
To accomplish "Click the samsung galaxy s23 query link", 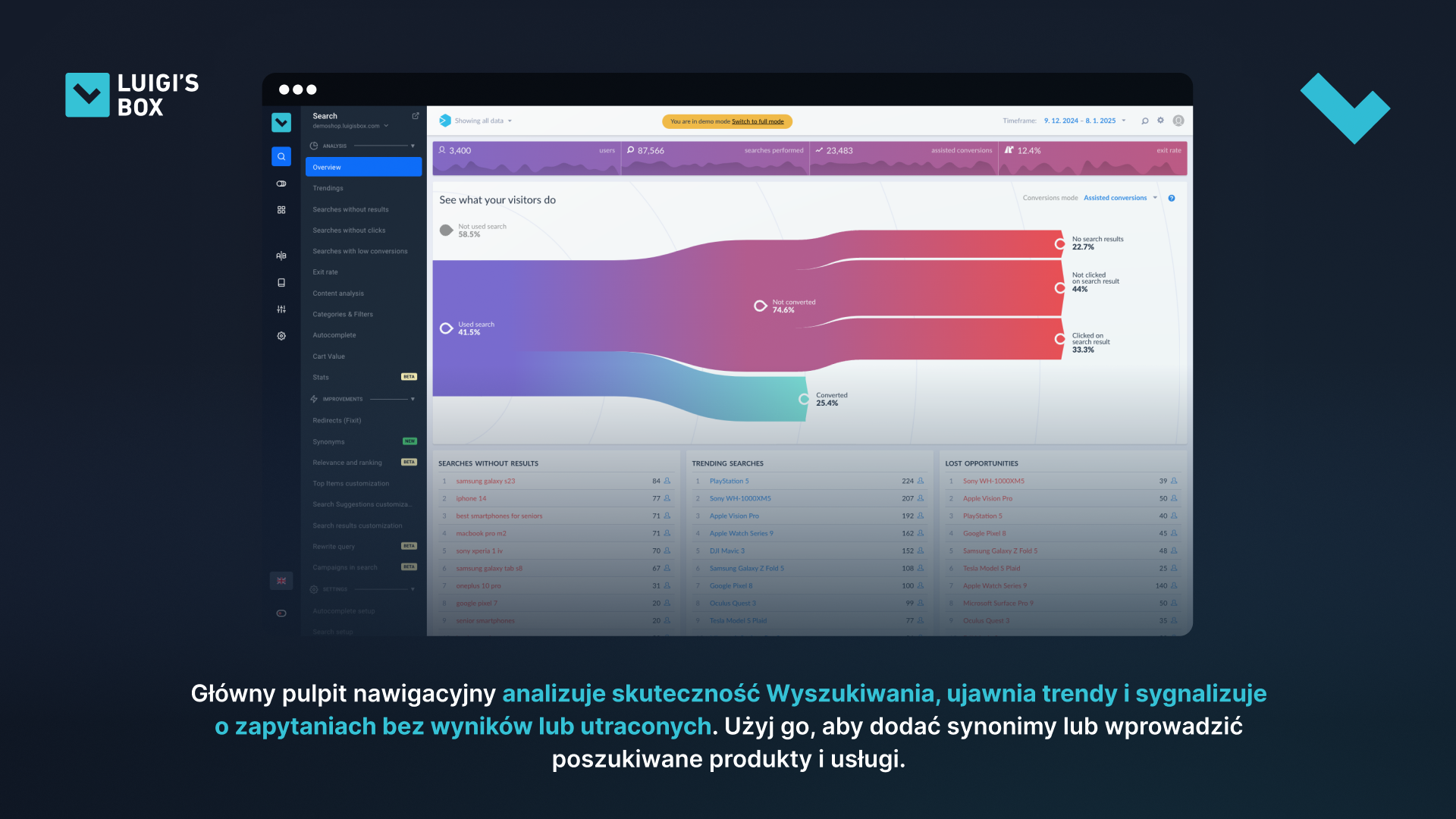I will [485, 481].
